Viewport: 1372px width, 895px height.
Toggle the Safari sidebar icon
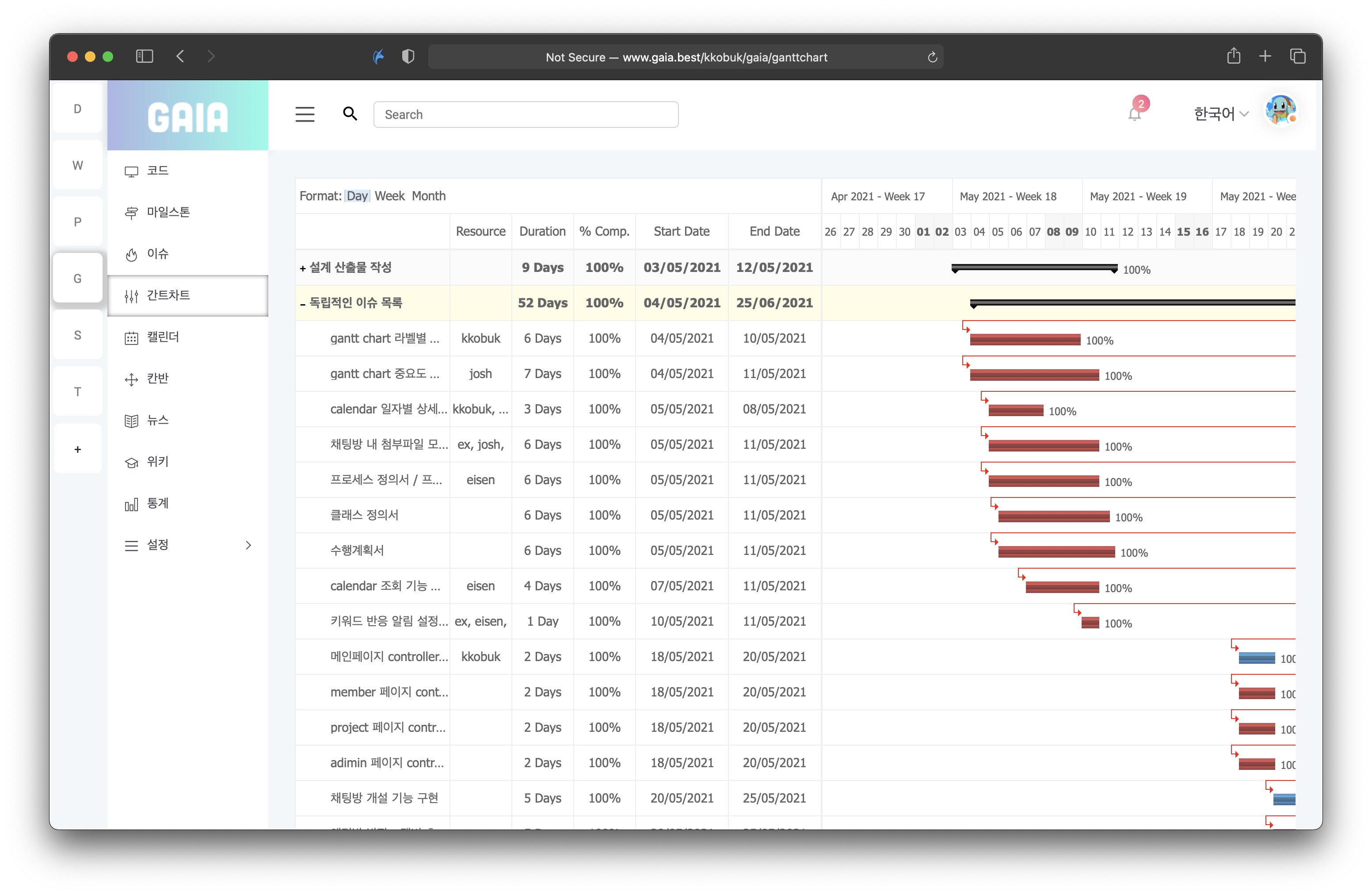click(x=144, y=56)
